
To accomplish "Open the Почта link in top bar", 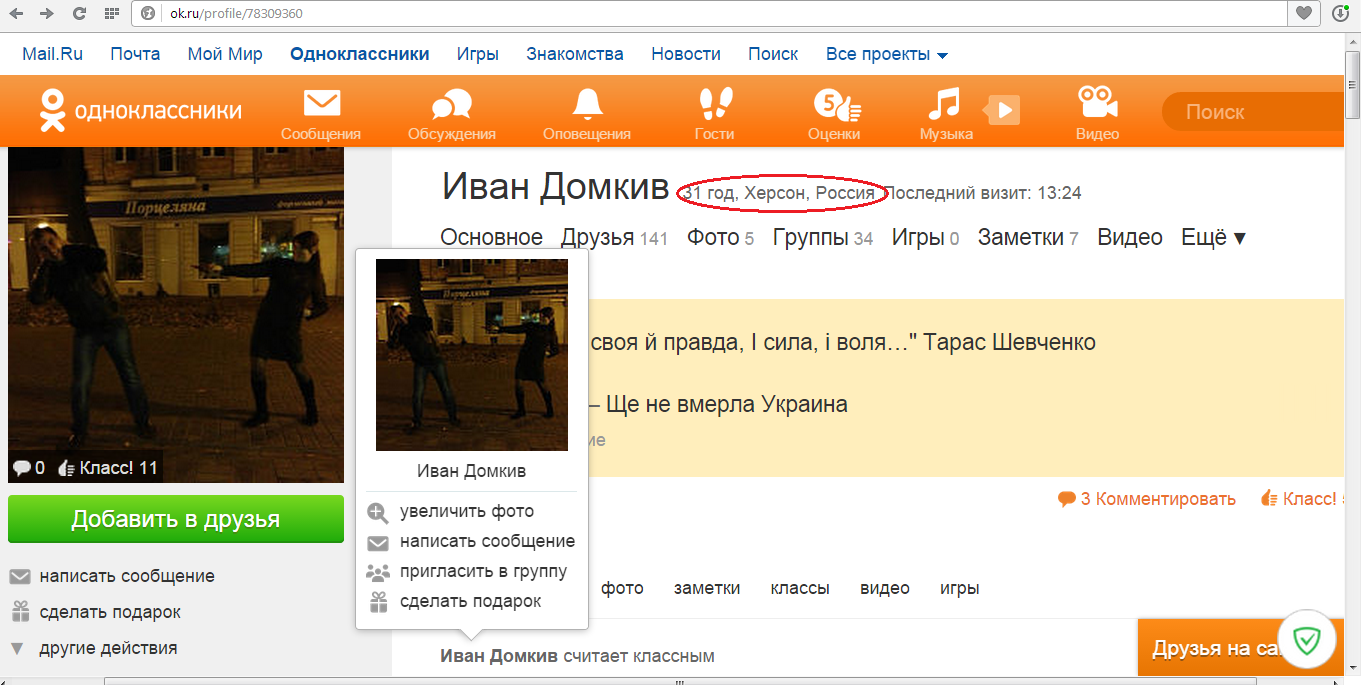I will (135, 54).
